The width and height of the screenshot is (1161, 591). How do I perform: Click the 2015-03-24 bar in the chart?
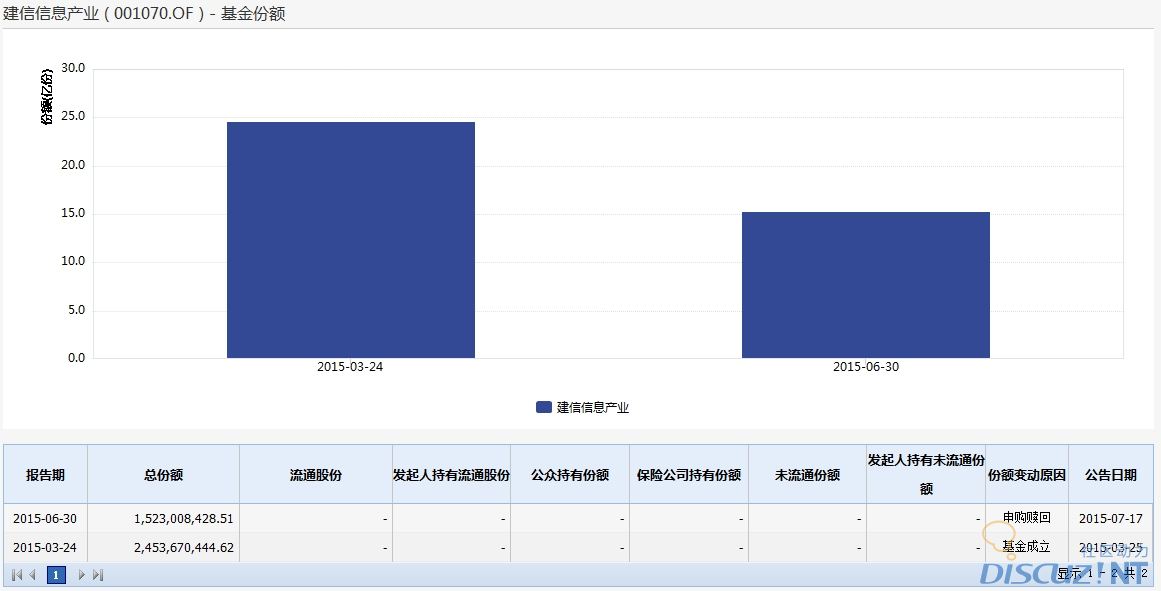pos(350,240)
